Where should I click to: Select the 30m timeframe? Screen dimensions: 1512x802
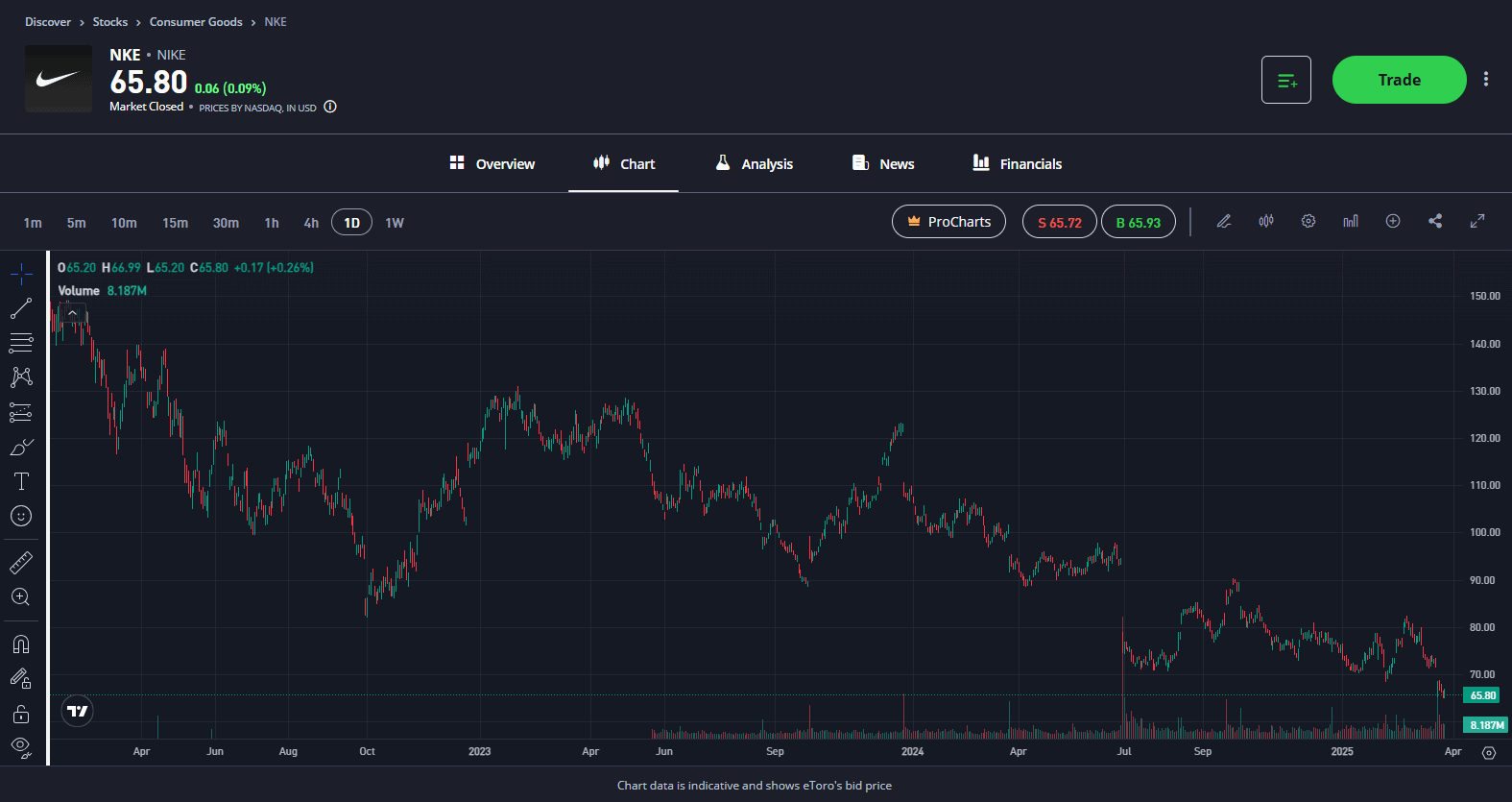tap(226, 223)
